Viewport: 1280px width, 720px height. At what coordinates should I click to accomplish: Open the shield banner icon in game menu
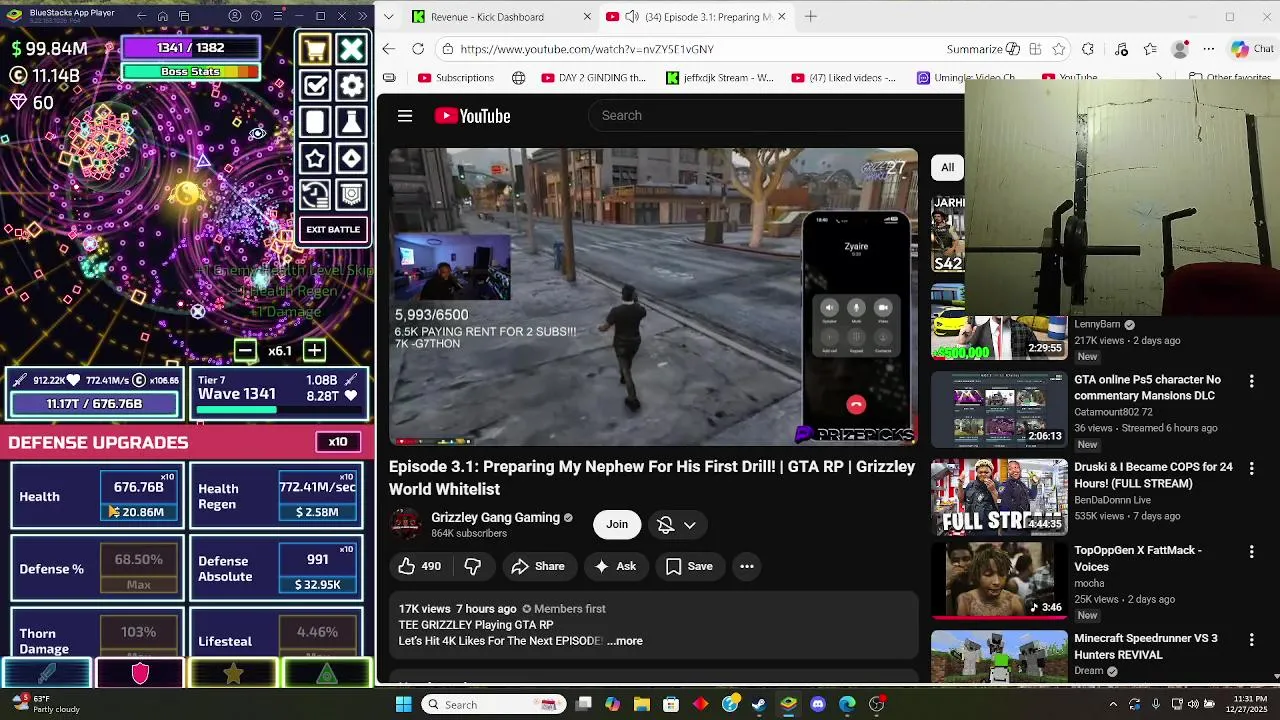(x=351, y=194)
